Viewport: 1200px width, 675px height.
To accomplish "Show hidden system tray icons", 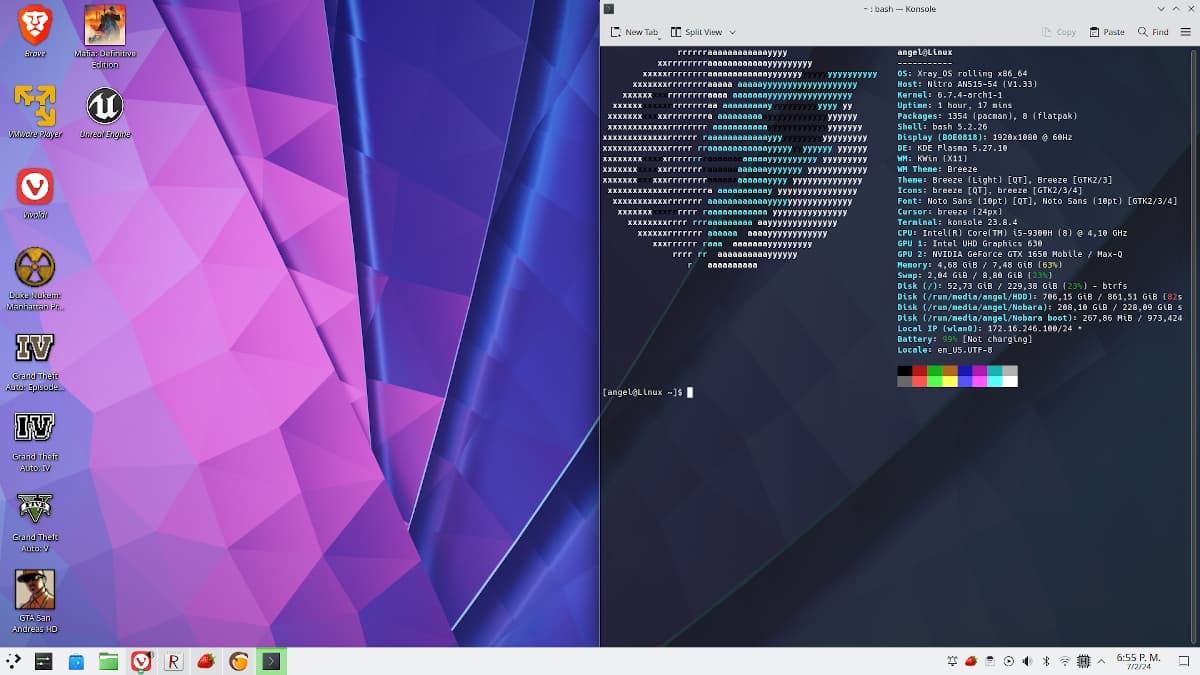I will point(1102,661).
